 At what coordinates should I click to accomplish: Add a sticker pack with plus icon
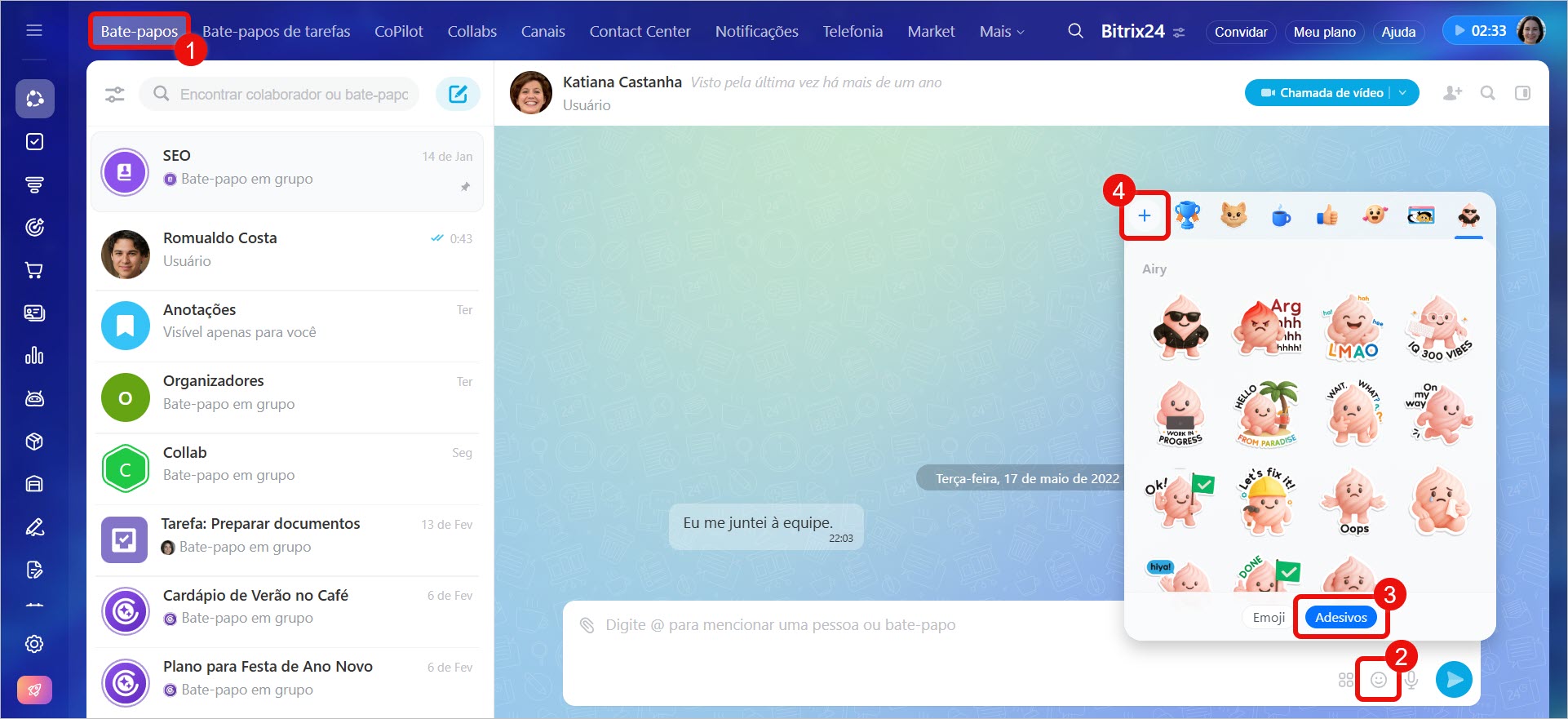1145,215
